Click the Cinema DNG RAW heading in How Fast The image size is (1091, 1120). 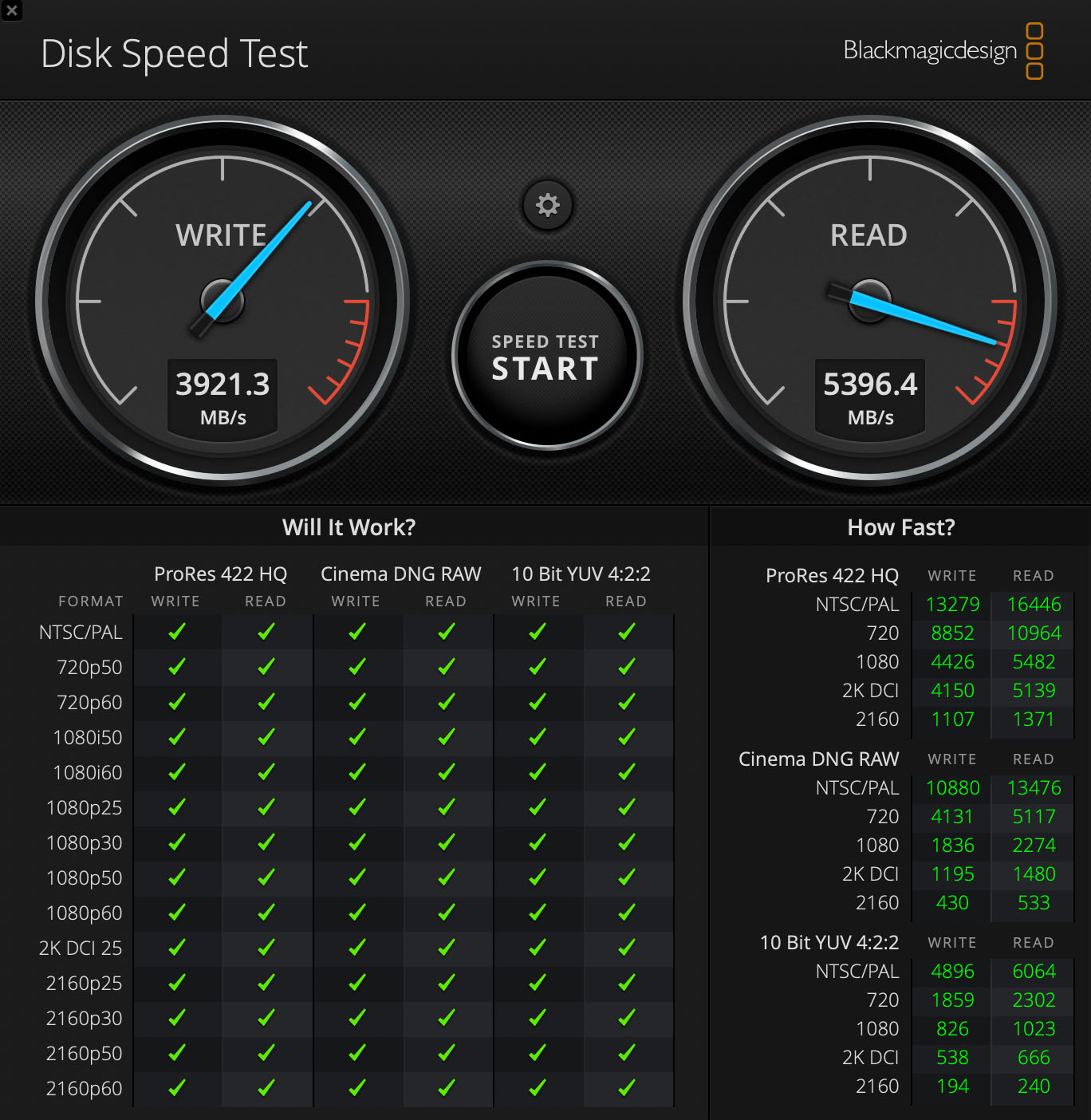coord(819,759)
